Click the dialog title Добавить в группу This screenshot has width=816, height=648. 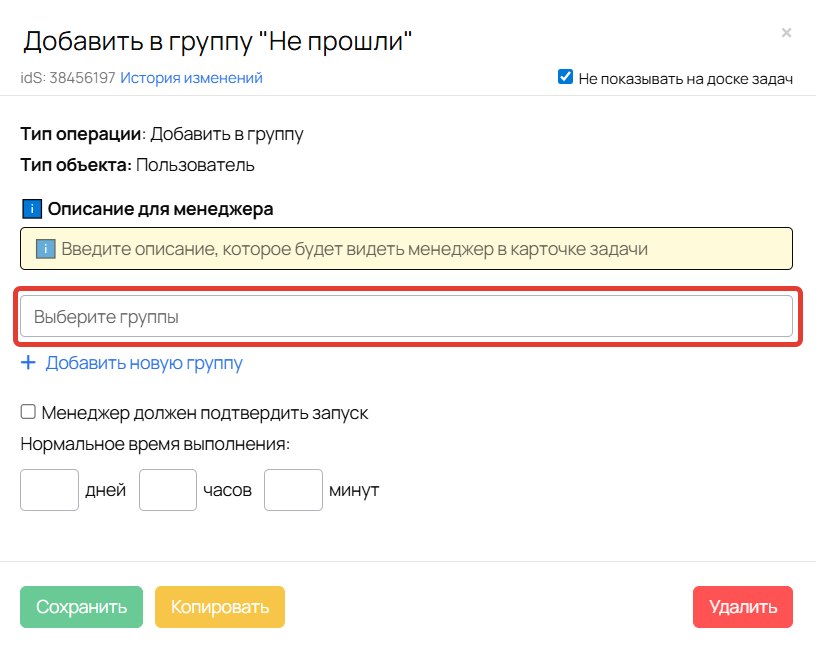[218, 40]
